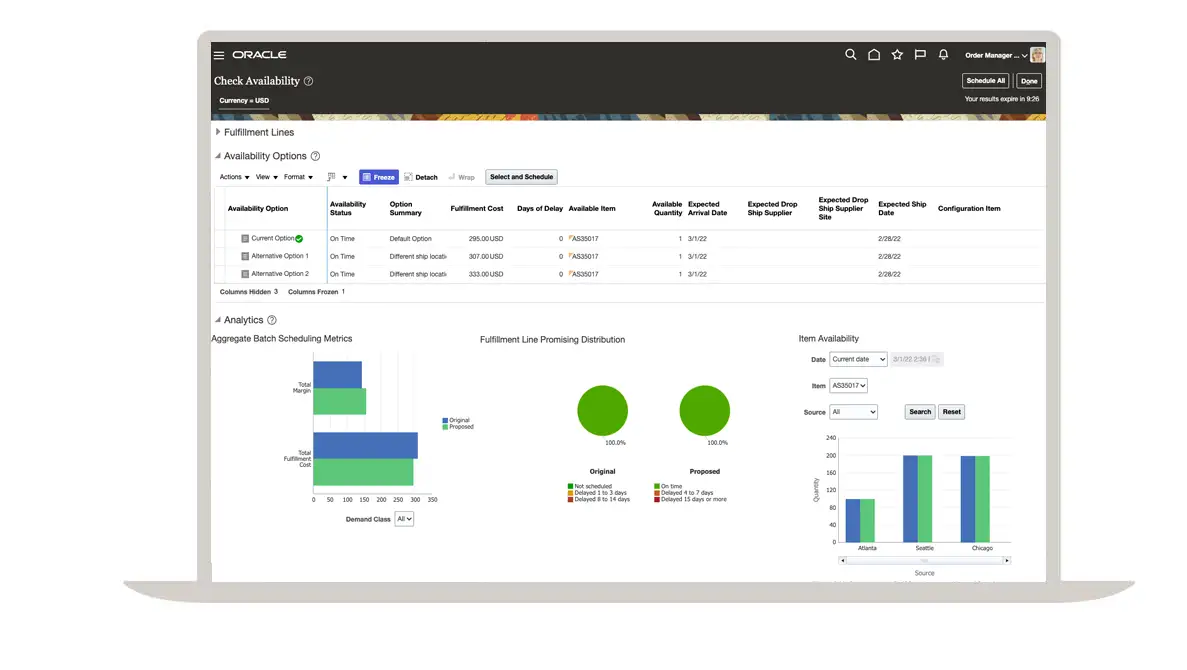
Task: Detach the Availability Options table
Action: tap(421, 177)
